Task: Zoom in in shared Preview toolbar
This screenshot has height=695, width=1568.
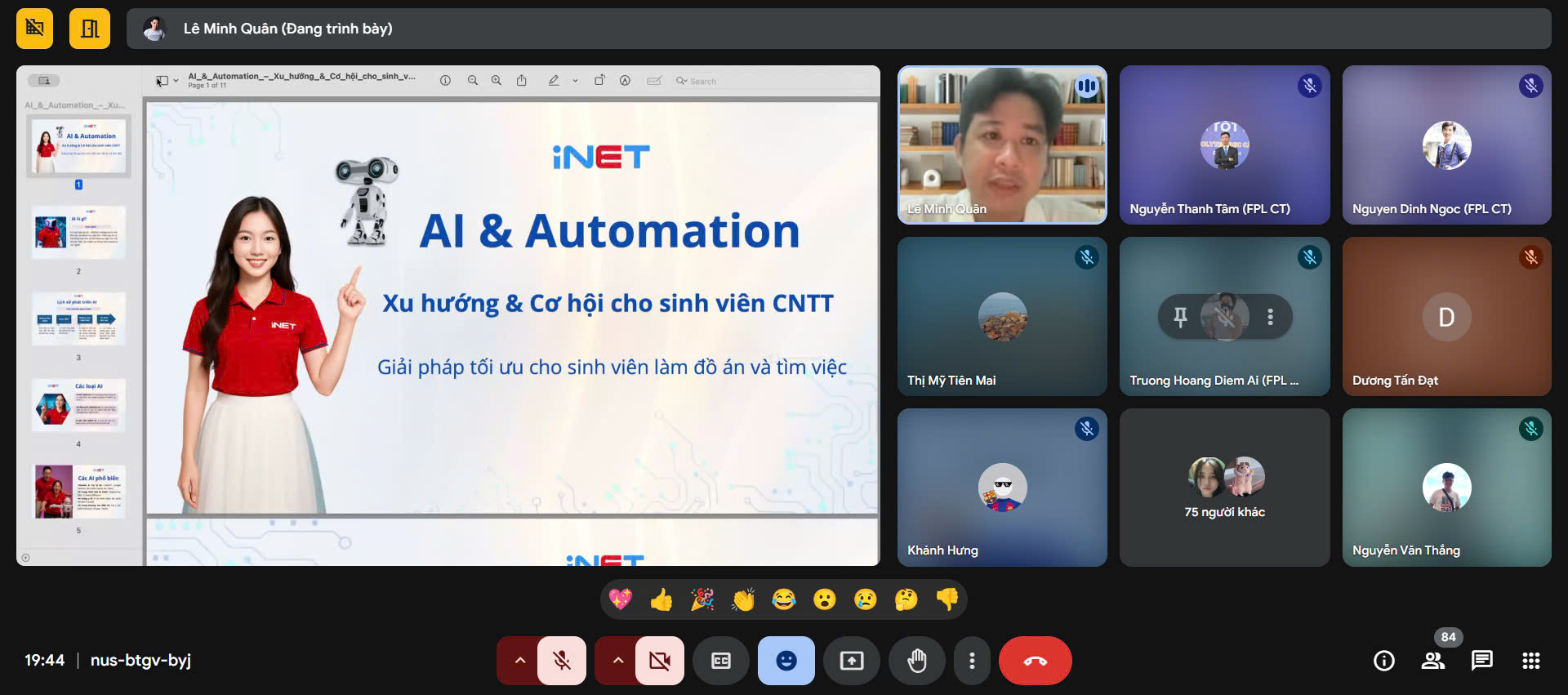Action: click(496, 81)
